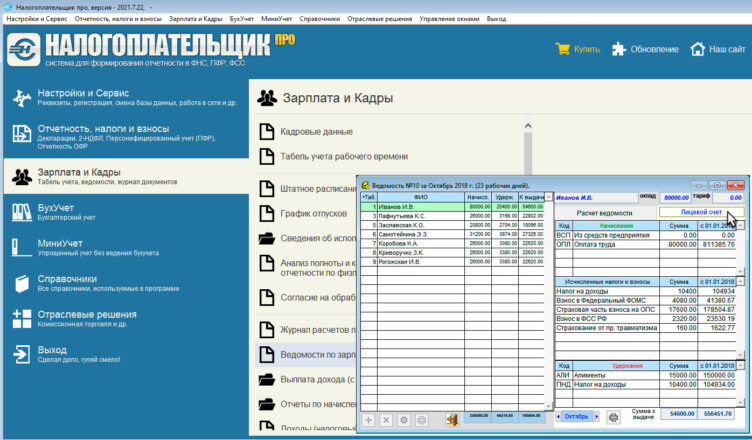Open Отраслевые решения menu
The height and width of the screenshot is (440, 752).
(379, 19)
